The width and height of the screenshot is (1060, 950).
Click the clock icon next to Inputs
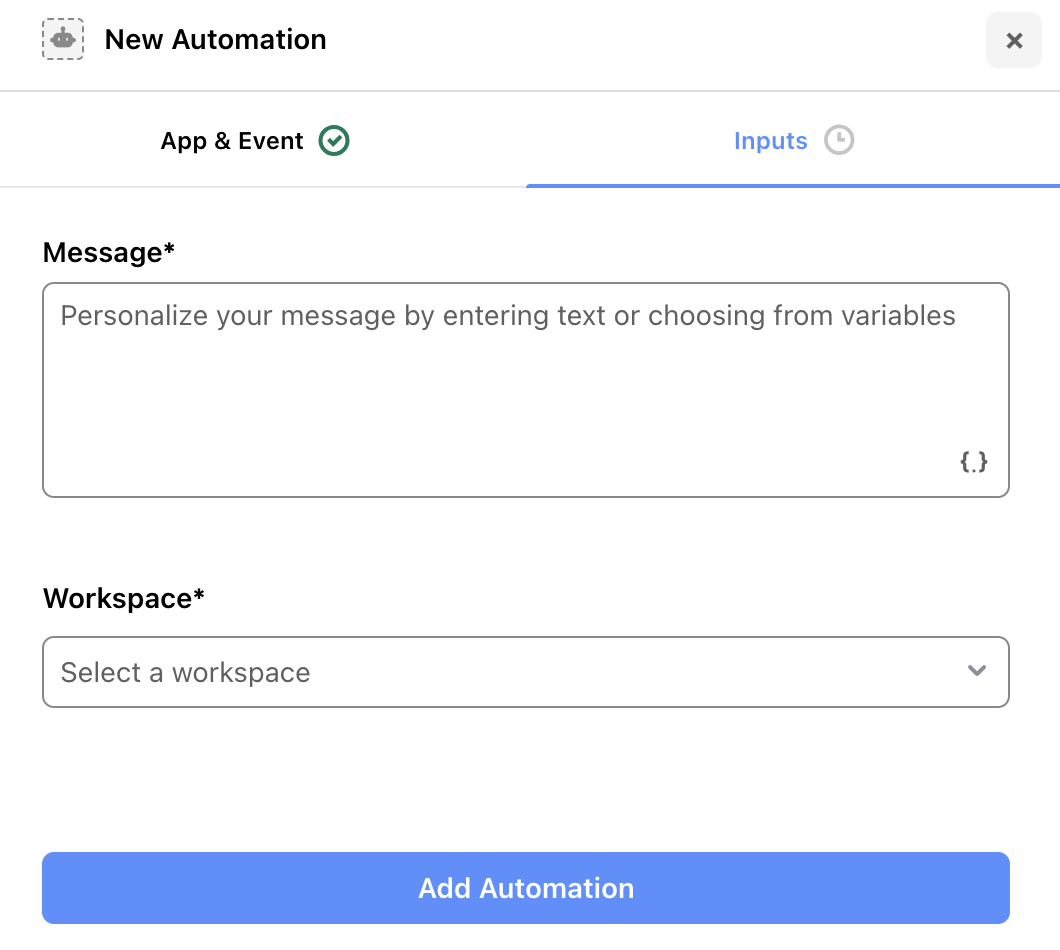pos(839,140)
